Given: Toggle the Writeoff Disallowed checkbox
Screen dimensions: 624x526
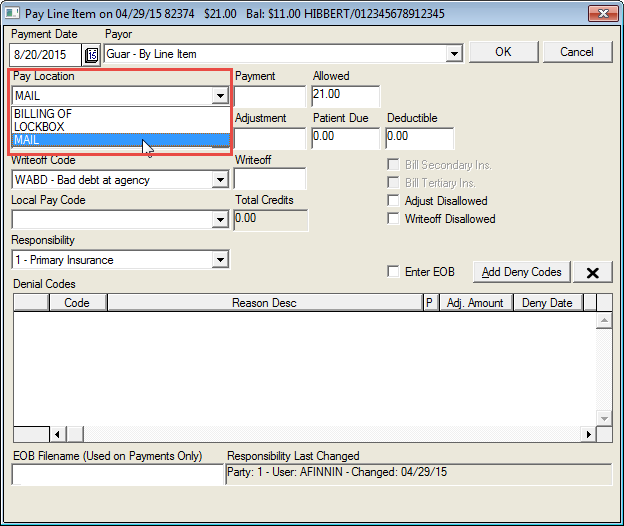Looking at the screenshot, I should click(394, 219).
